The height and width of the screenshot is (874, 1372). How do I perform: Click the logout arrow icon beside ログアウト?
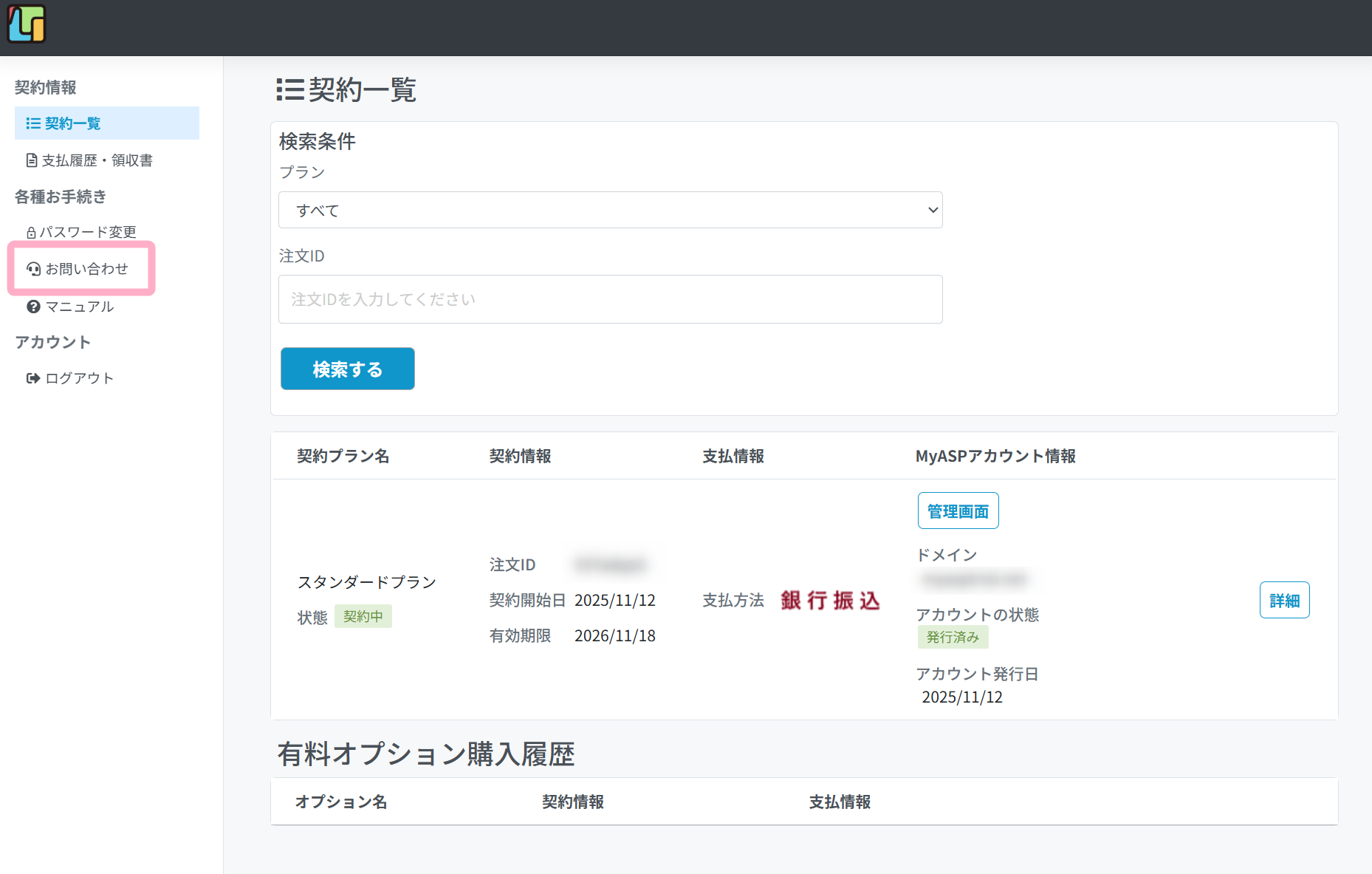click(33, 378)
